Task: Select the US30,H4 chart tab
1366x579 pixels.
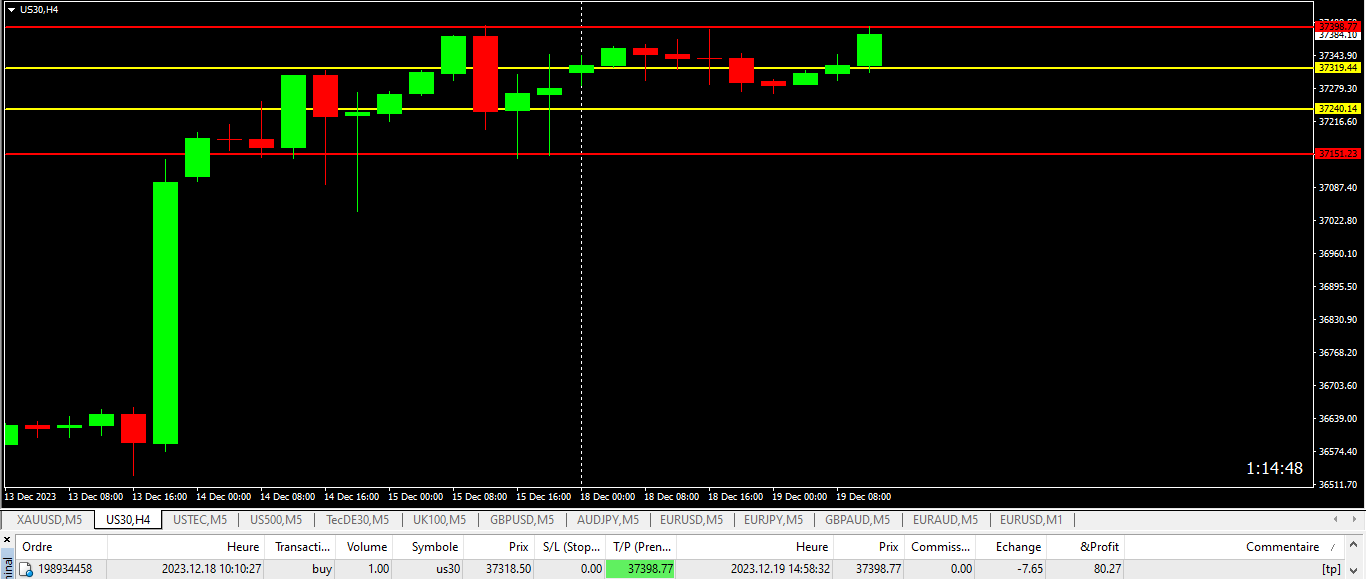Action: point(128,519)
